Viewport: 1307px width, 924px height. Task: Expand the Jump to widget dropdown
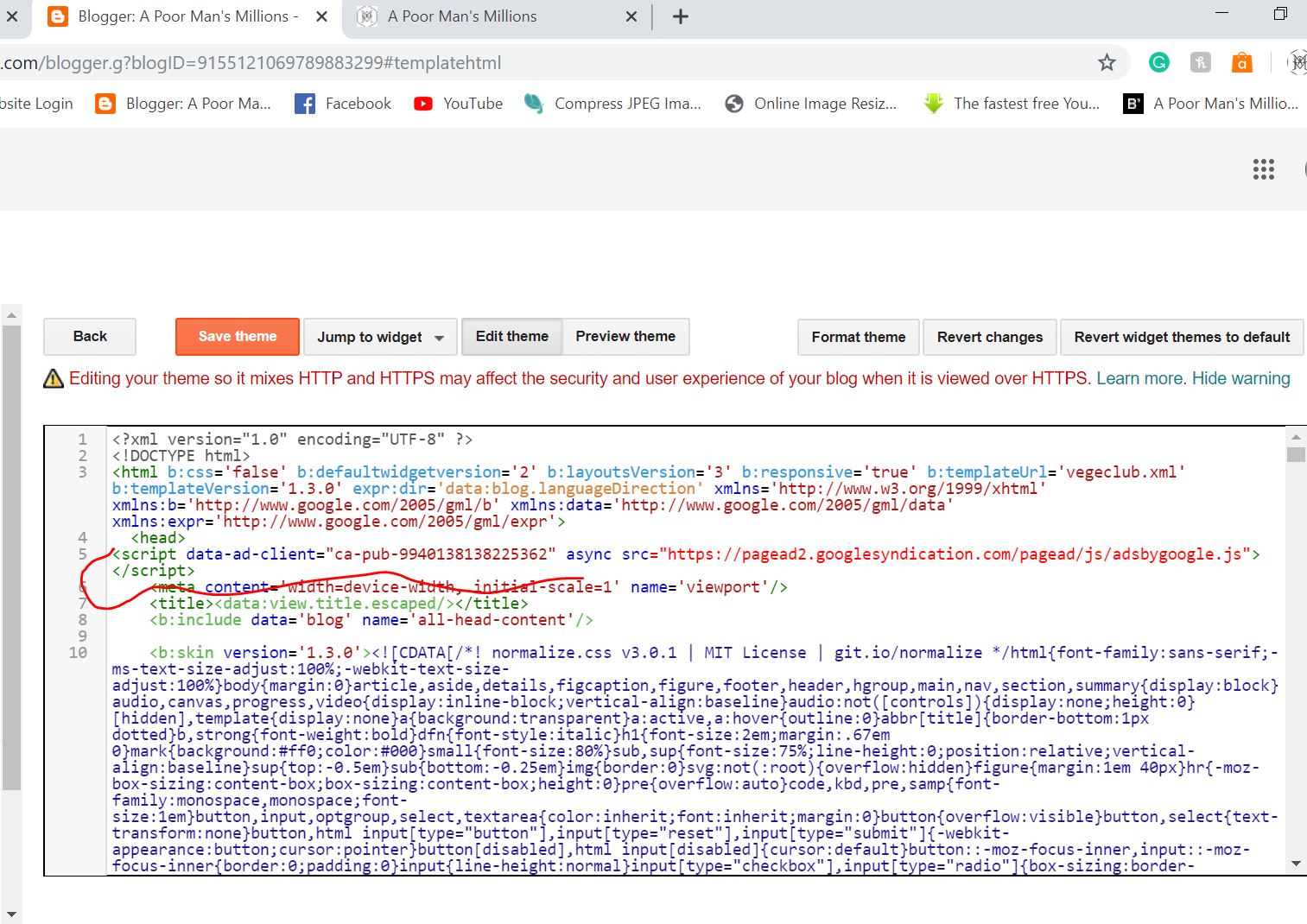pyautogui.click(x=380, y=337)
